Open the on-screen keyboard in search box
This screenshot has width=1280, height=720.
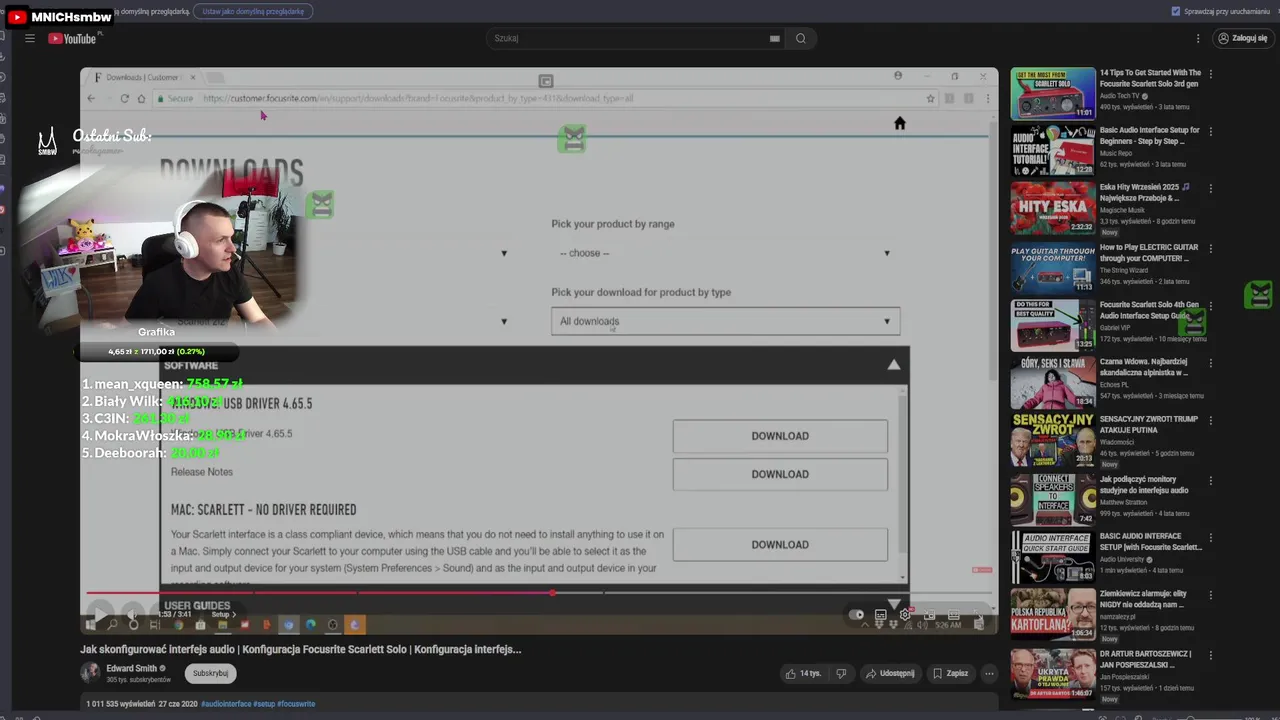[x=774, y=38]
